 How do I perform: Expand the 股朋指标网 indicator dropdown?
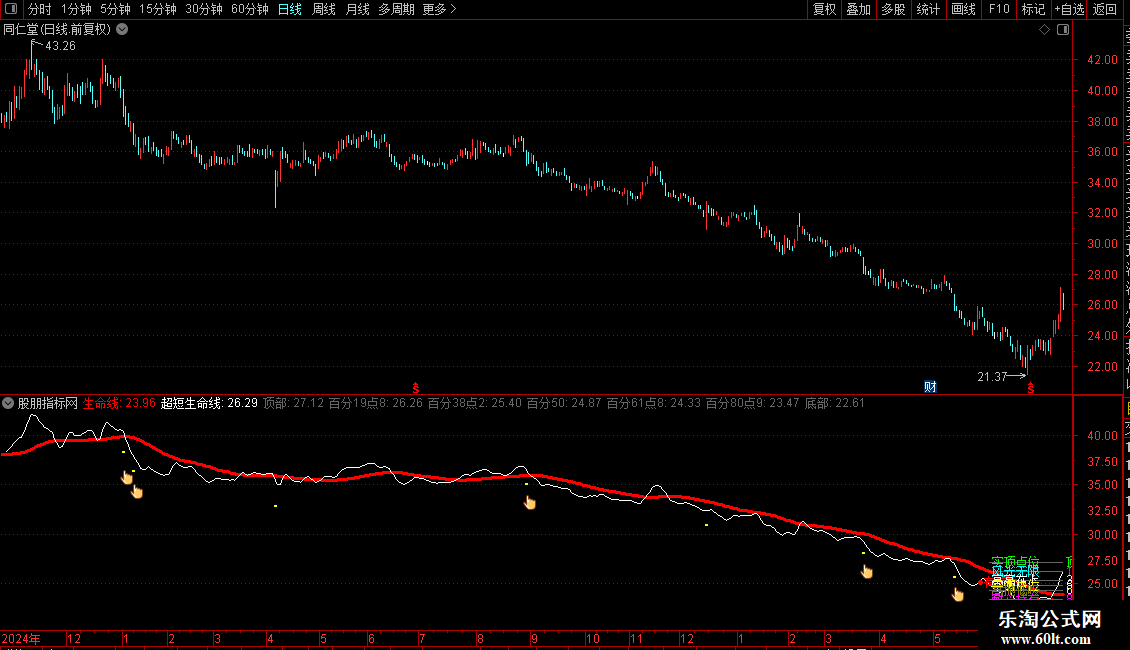pos(8,404)
